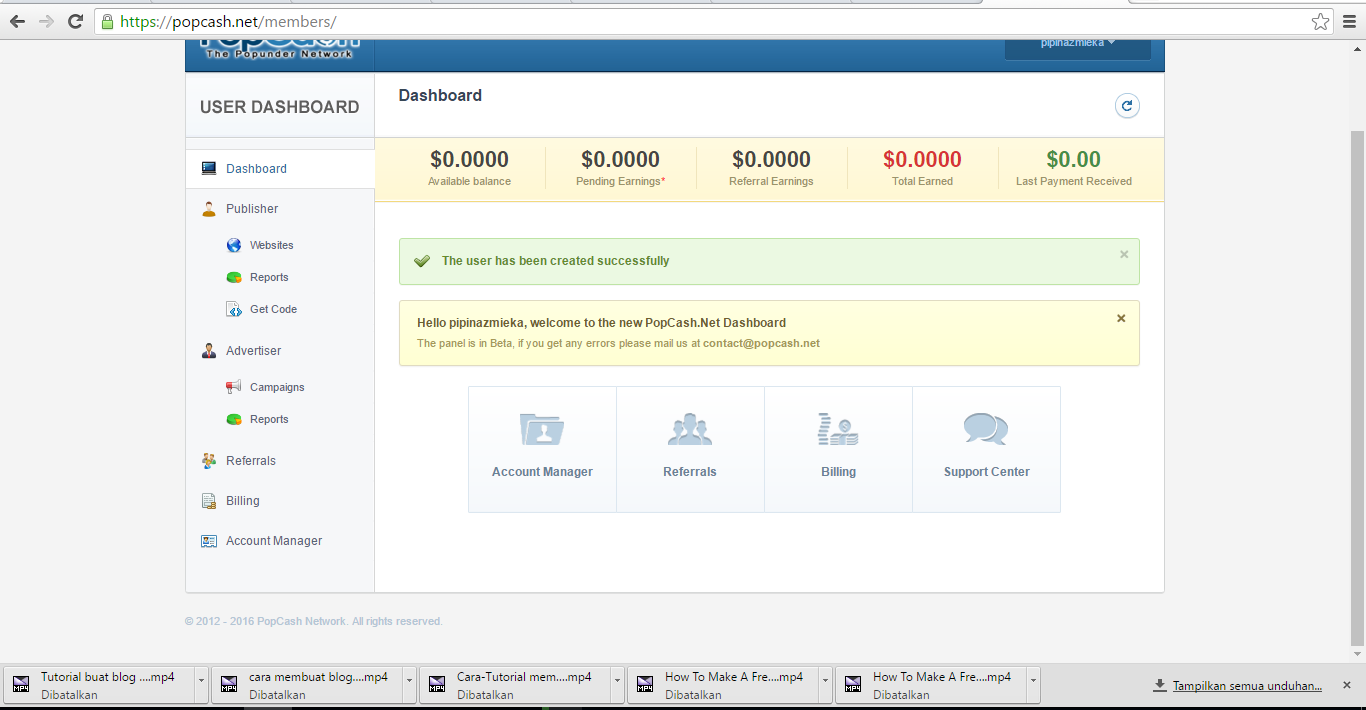Click the Referral Earnings label
The height and width of the screenshot is (710, 1366).
(772, 182)
